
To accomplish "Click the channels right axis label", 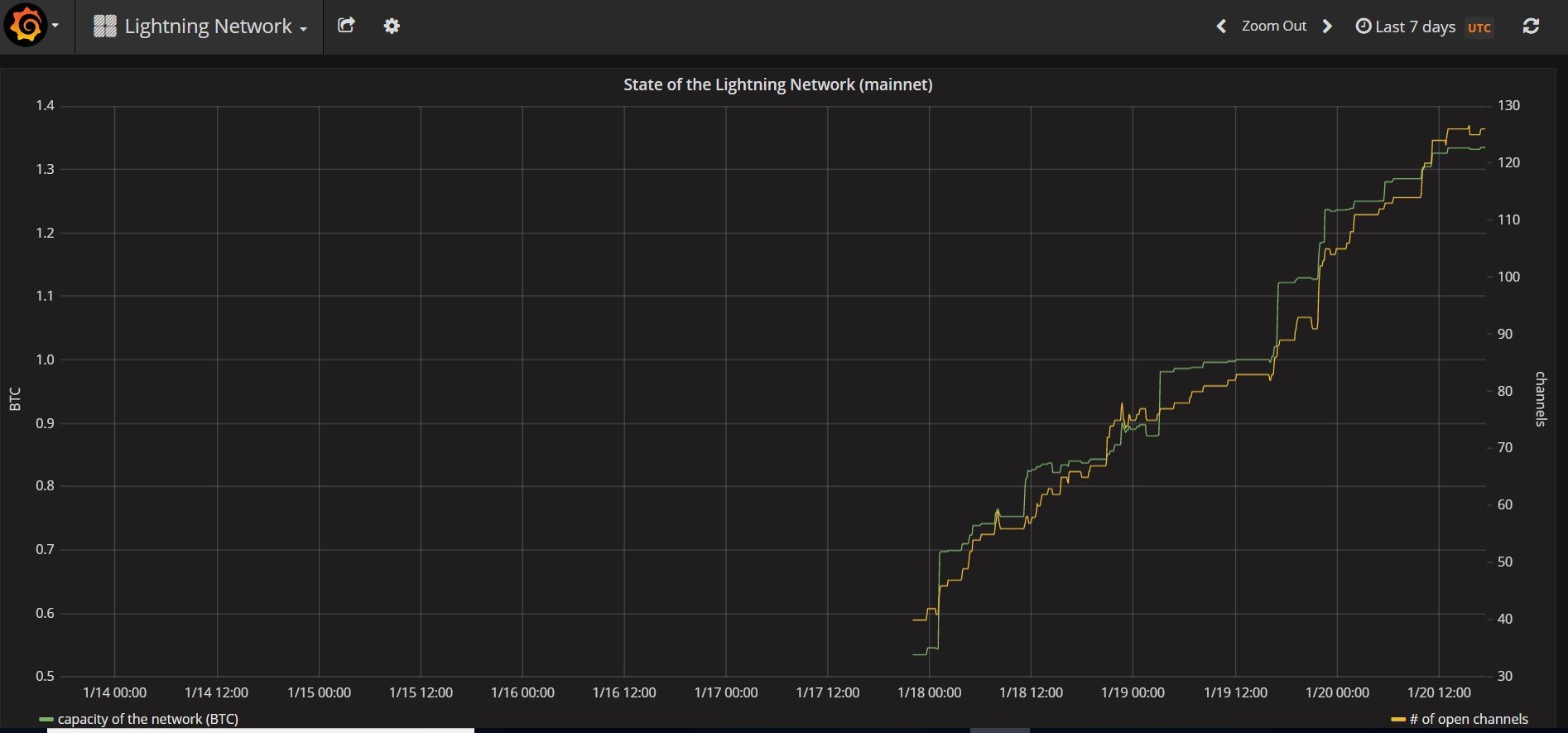I will point(1541,398).
